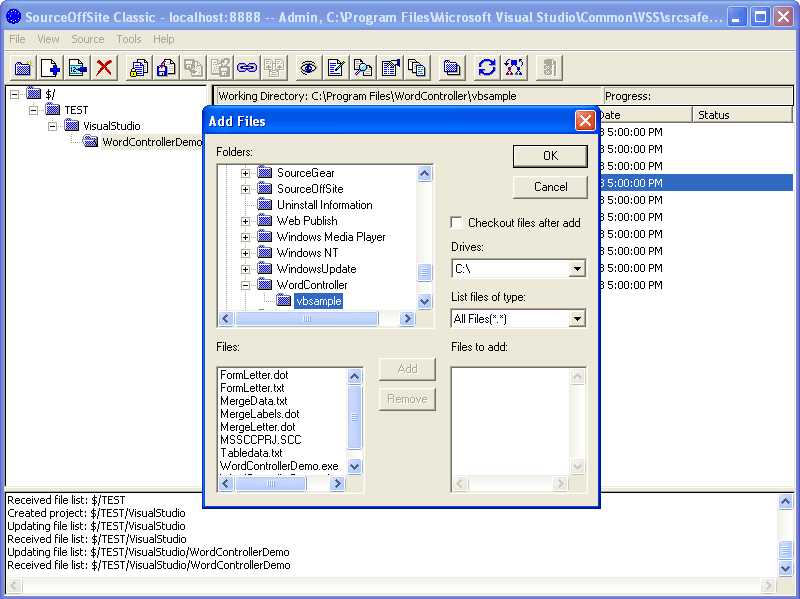Open the Tools menu
The height and width of the screenshot is (599, 800).
(129, 39)
